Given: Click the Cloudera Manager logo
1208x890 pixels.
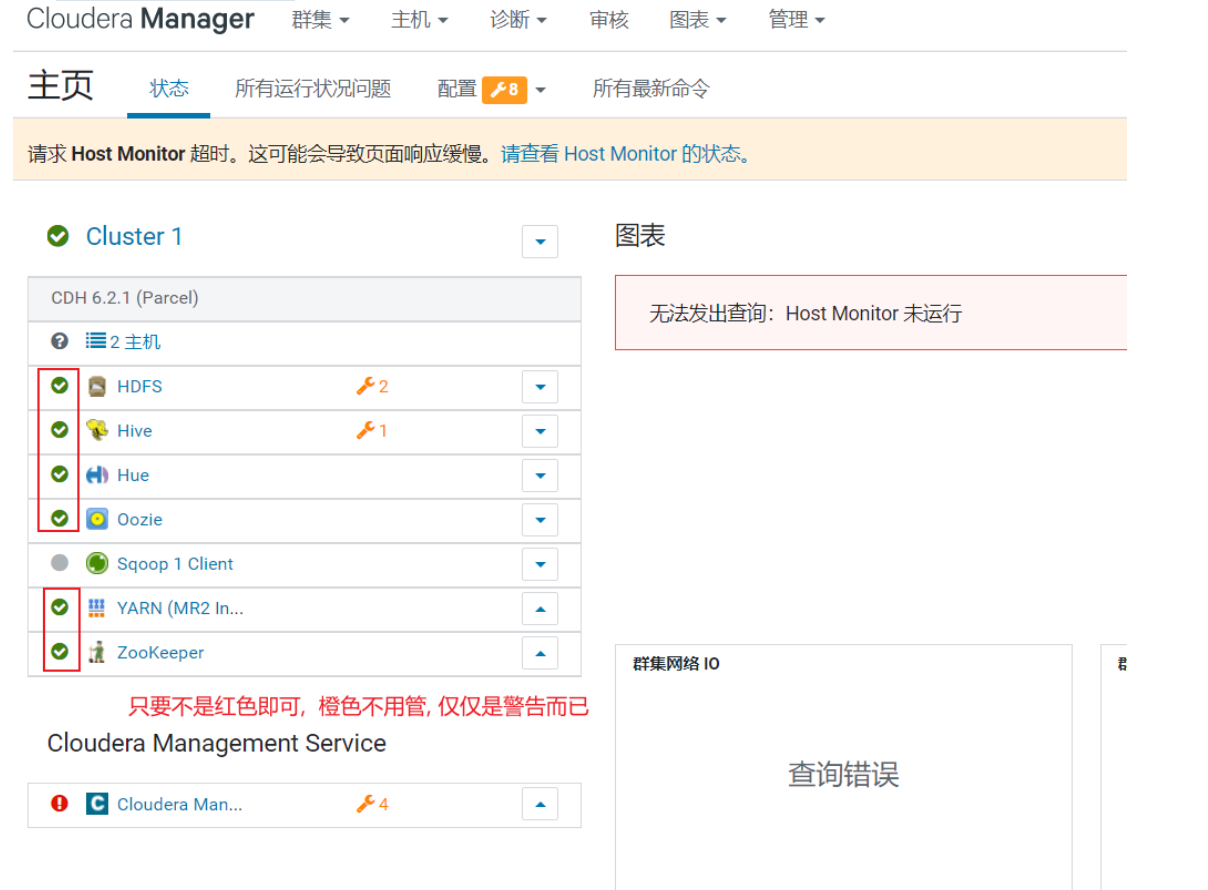Looking at the screenshot, I should [x=140, y=19].
